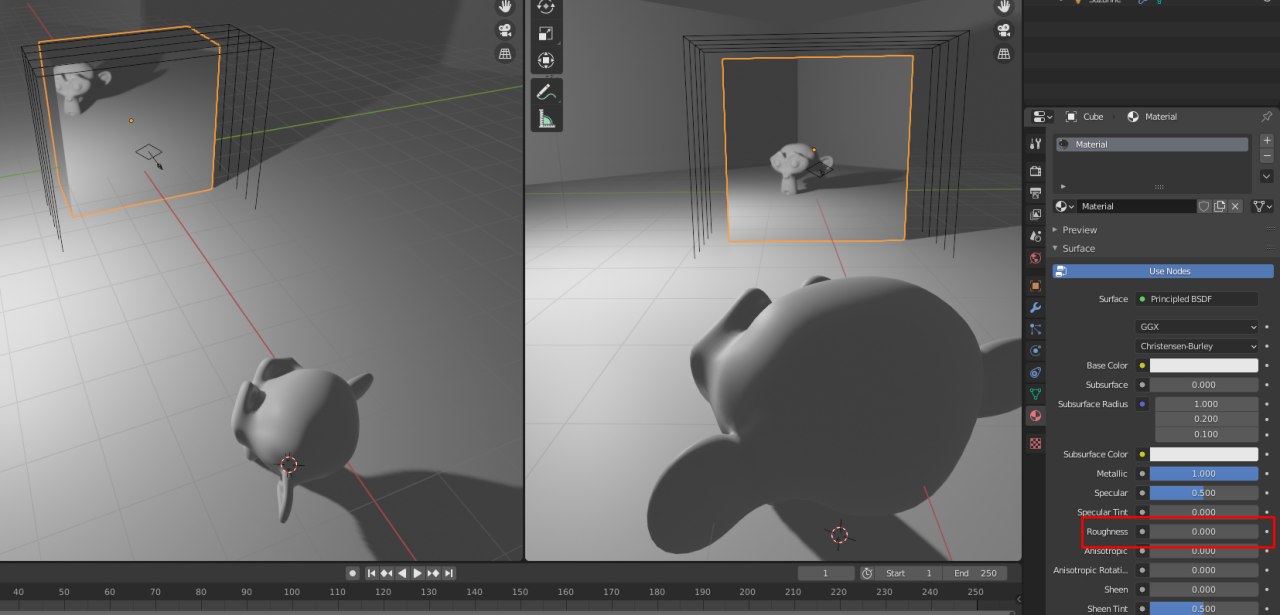
Task: Select the Material slot in list
Action: pos(1152,144)
